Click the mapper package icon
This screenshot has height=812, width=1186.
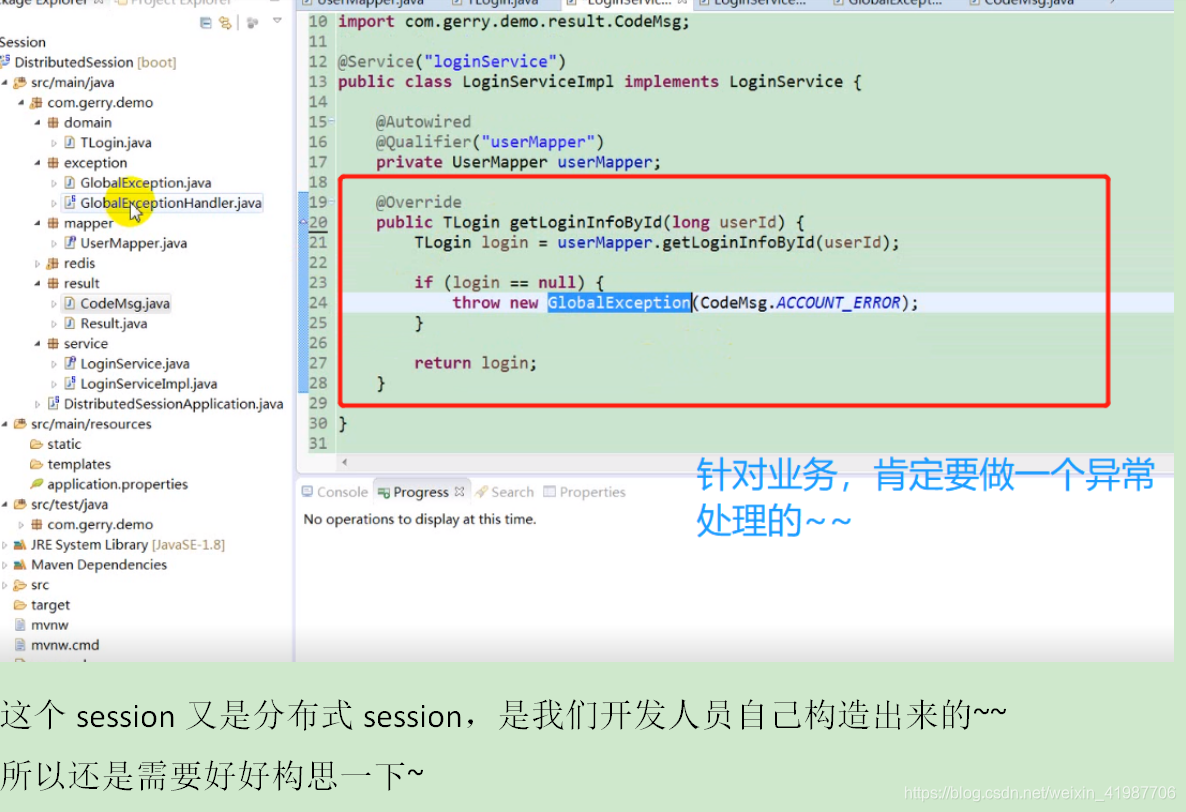[x=53, y=223]
